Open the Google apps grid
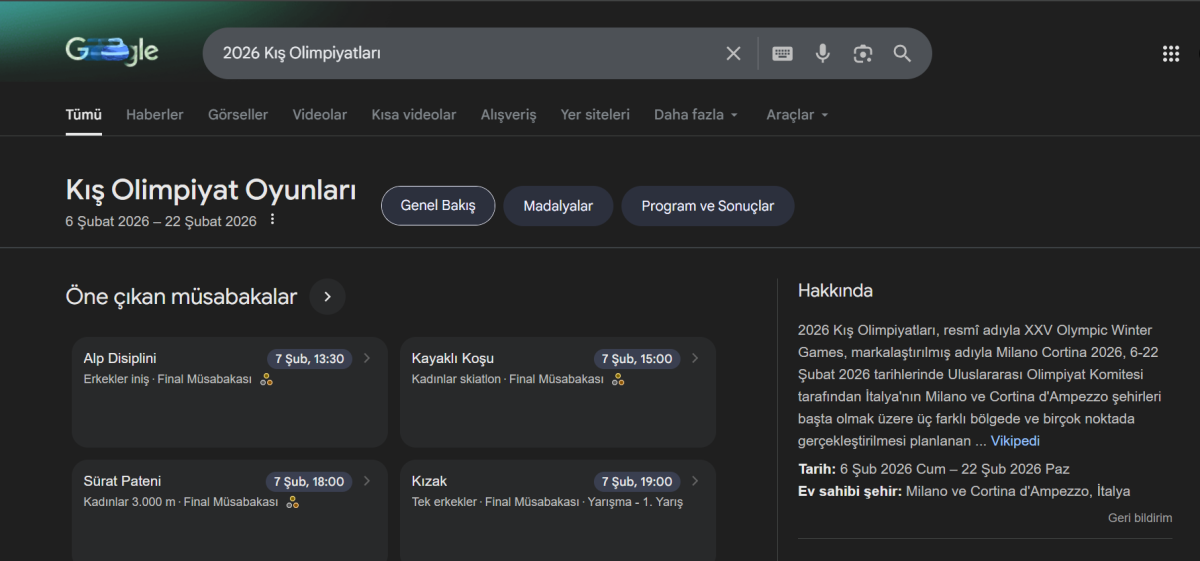Viewport: 1200px width, 561px height. click(1170, 54)
